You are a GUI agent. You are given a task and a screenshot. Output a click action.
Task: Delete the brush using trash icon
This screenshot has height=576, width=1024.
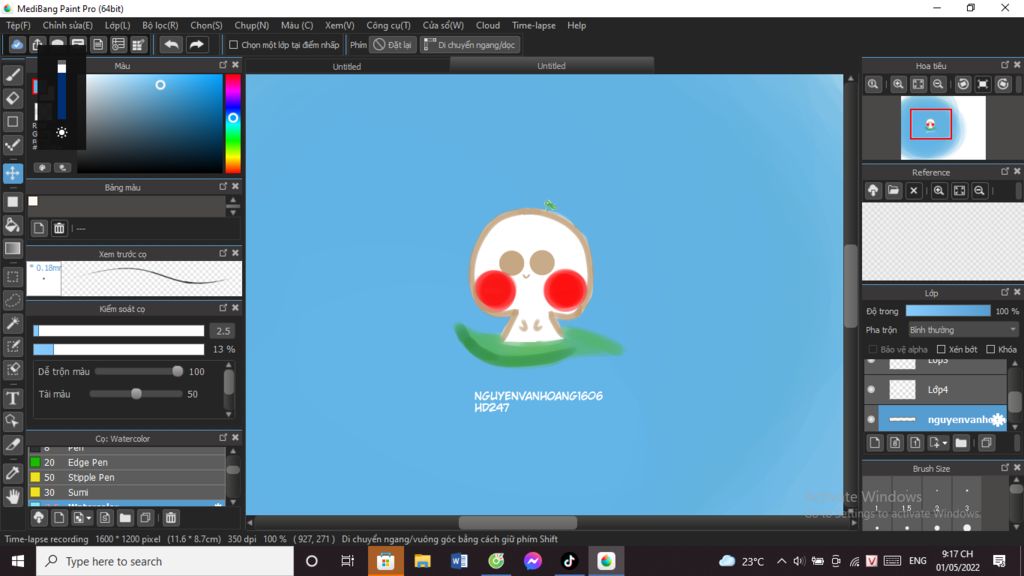(170, 518)
